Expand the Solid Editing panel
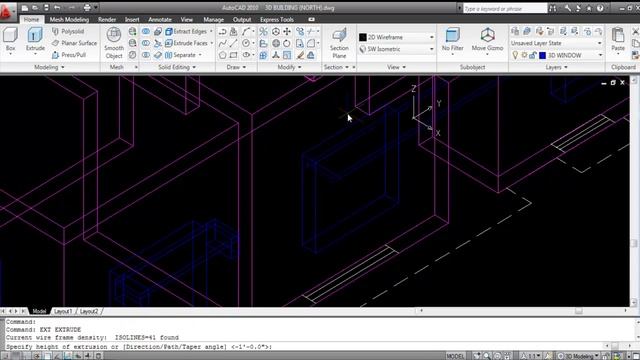640x360 pixels. (x=177, y=67)
